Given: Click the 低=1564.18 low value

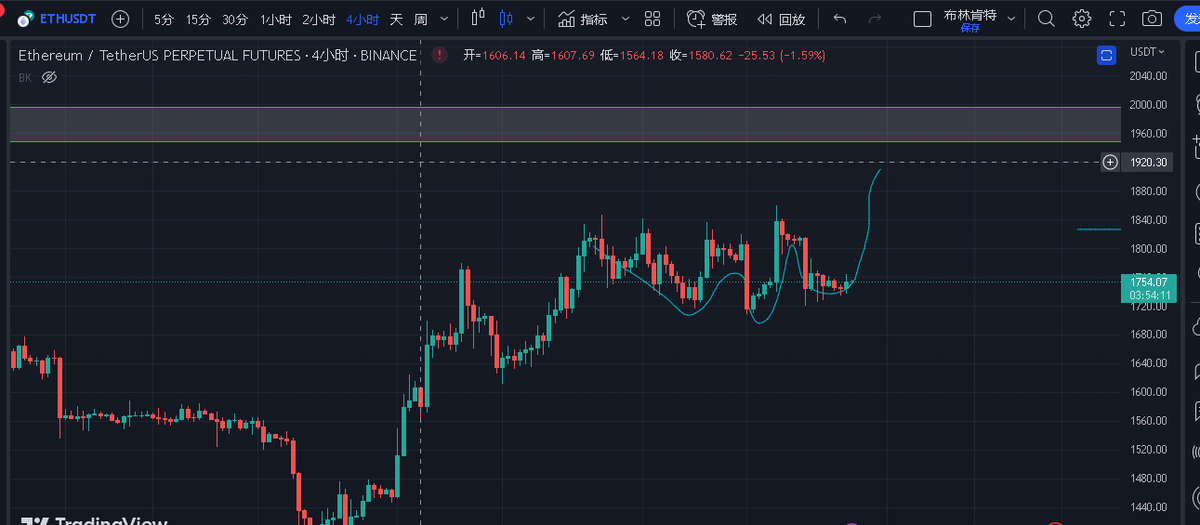Looking at the screenshot, I should pos(631,55).
